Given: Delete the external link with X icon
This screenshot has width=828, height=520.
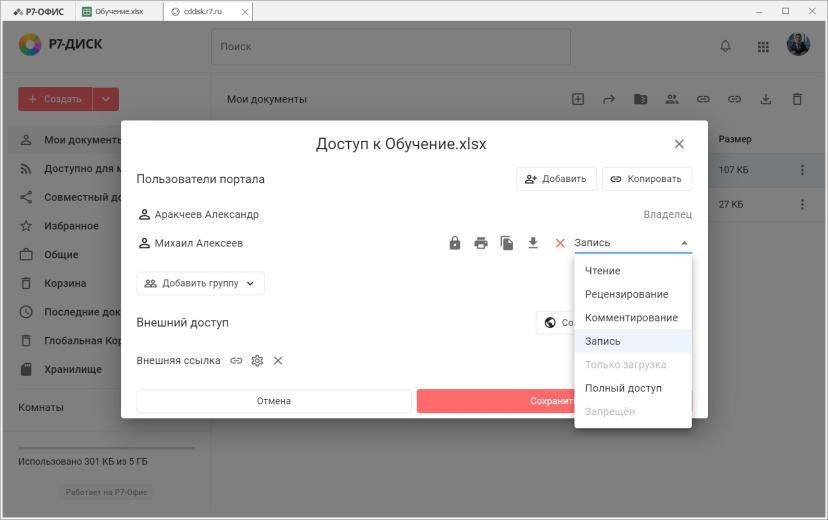Looking at the screenshot, I should [x=278, y=361].
